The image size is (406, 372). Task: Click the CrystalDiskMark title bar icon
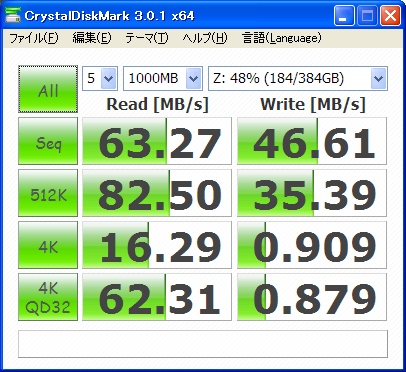click(13, 16)
